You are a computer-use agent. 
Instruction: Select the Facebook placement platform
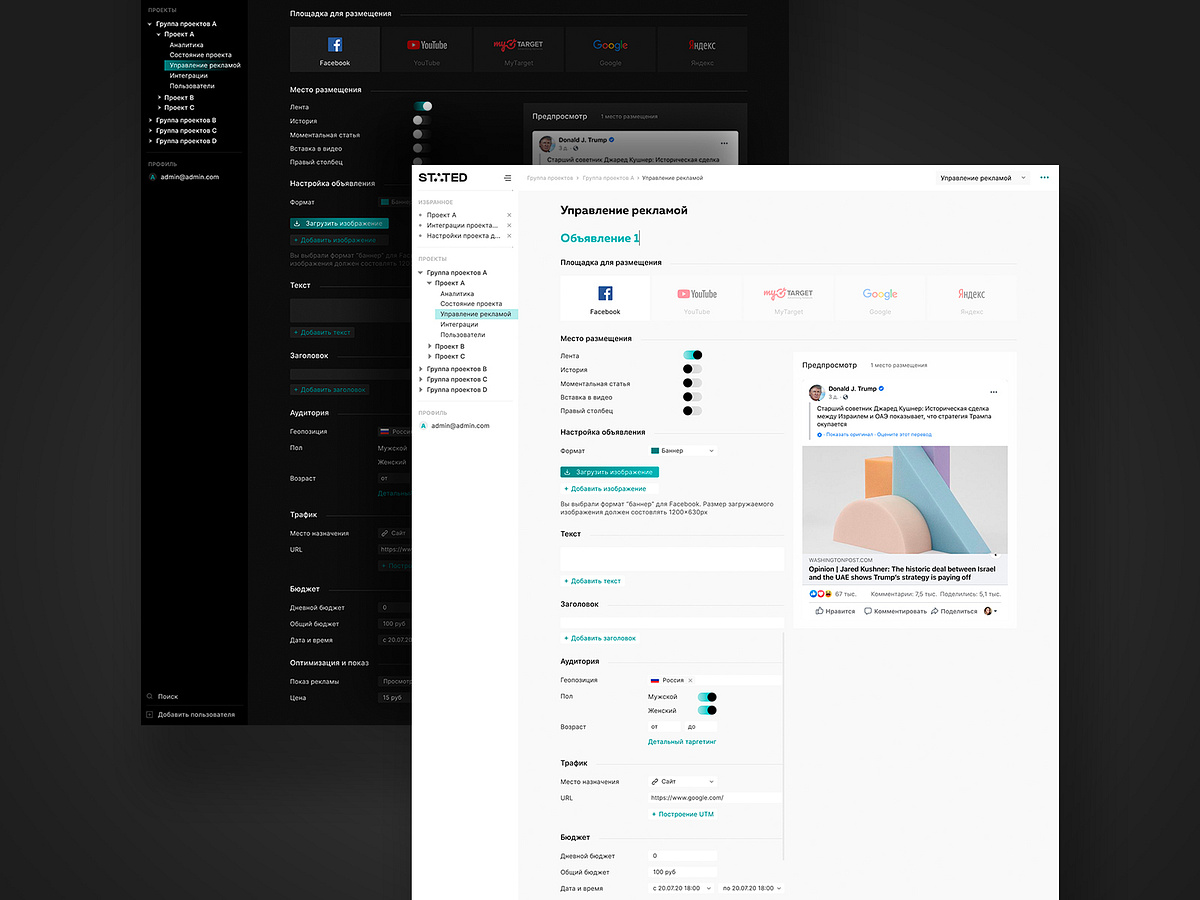click(604, 297)
